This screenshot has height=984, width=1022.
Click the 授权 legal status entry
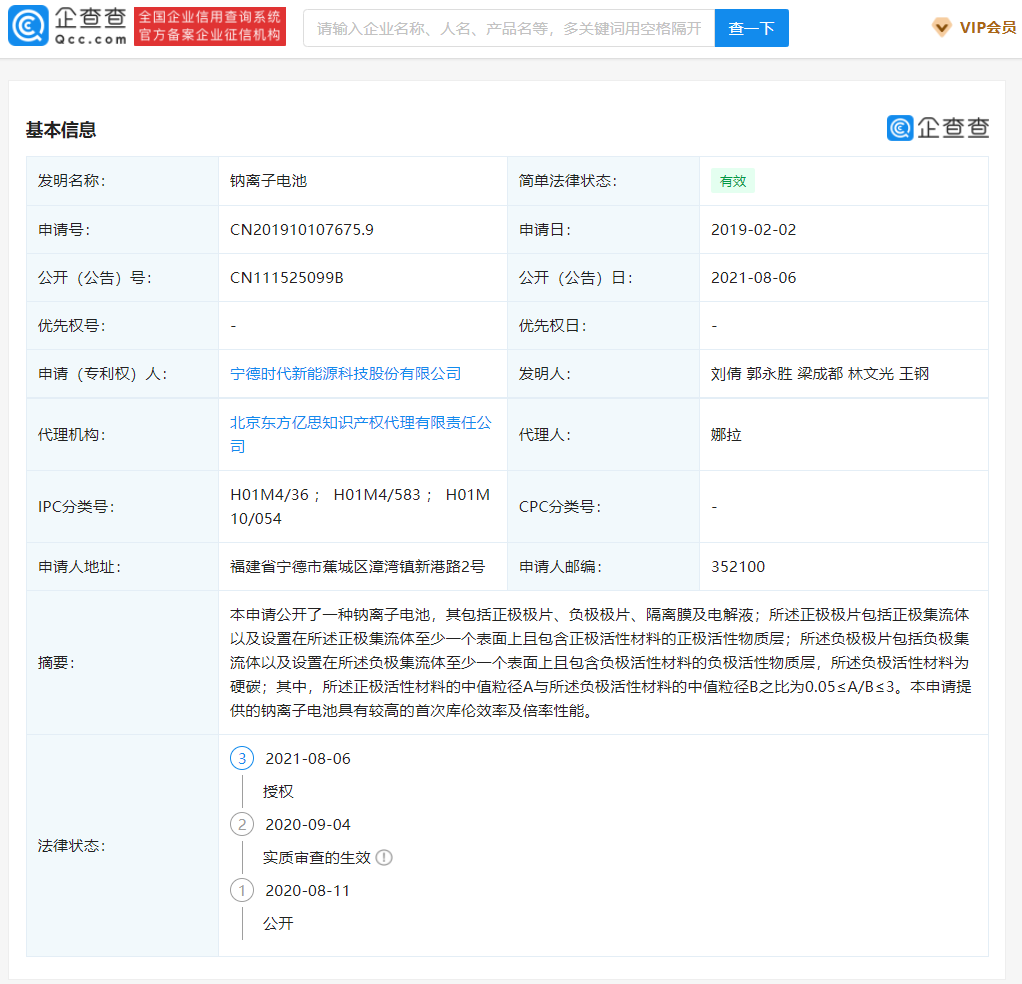click(278, 791)
